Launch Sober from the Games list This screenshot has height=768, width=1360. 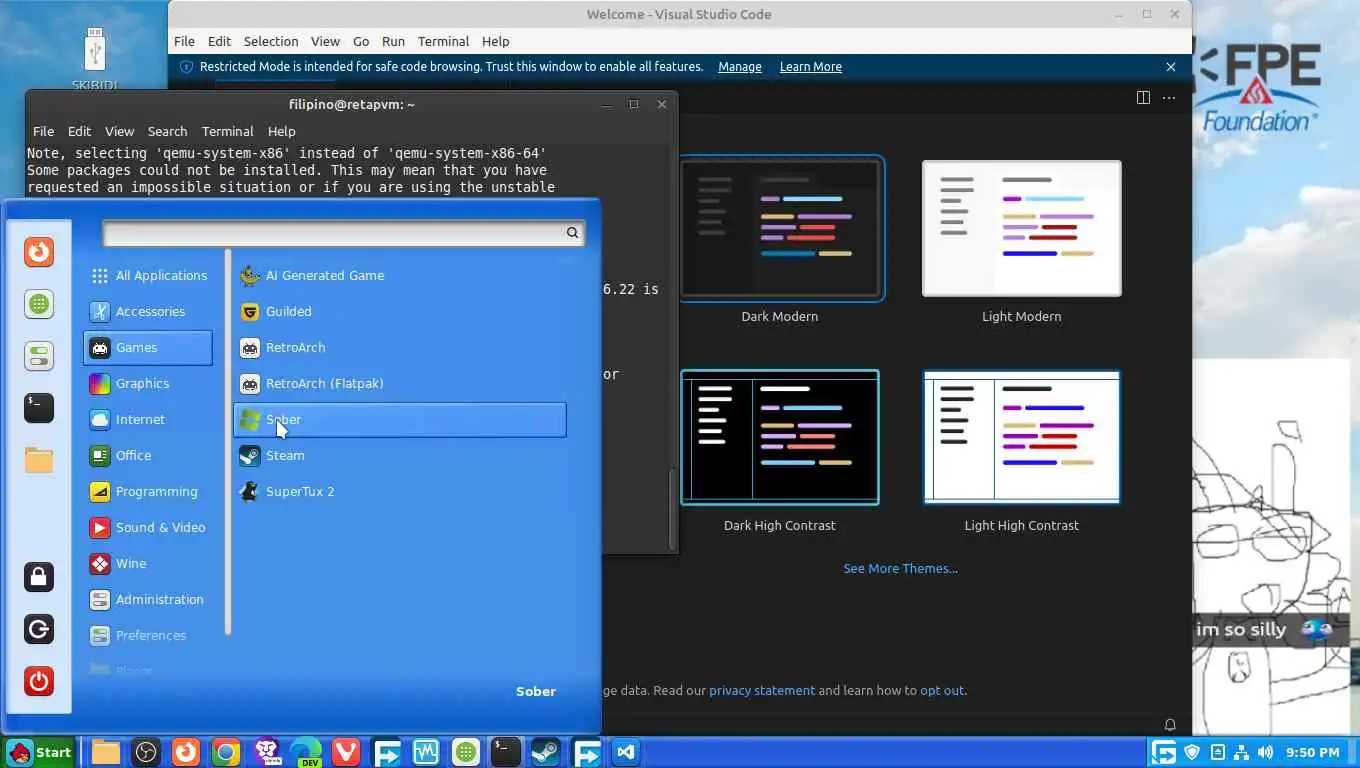[399, 420]
